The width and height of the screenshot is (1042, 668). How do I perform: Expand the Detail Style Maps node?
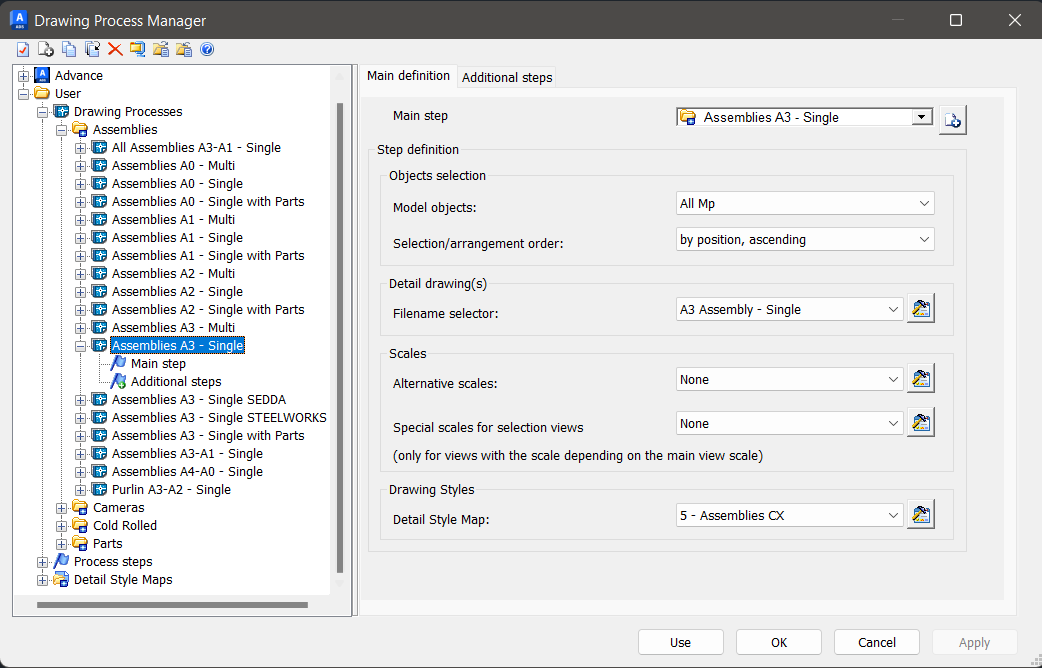point(43,580)
